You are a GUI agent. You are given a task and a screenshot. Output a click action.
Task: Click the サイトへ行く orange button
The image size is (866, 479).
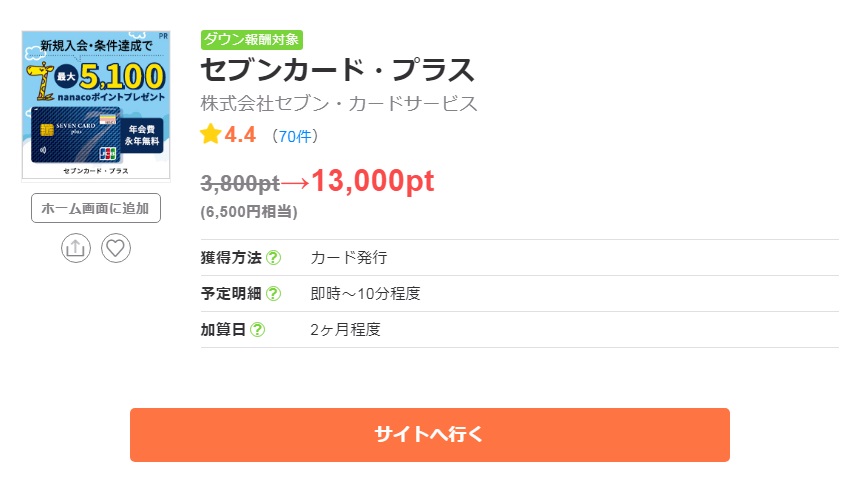point(430,435)
